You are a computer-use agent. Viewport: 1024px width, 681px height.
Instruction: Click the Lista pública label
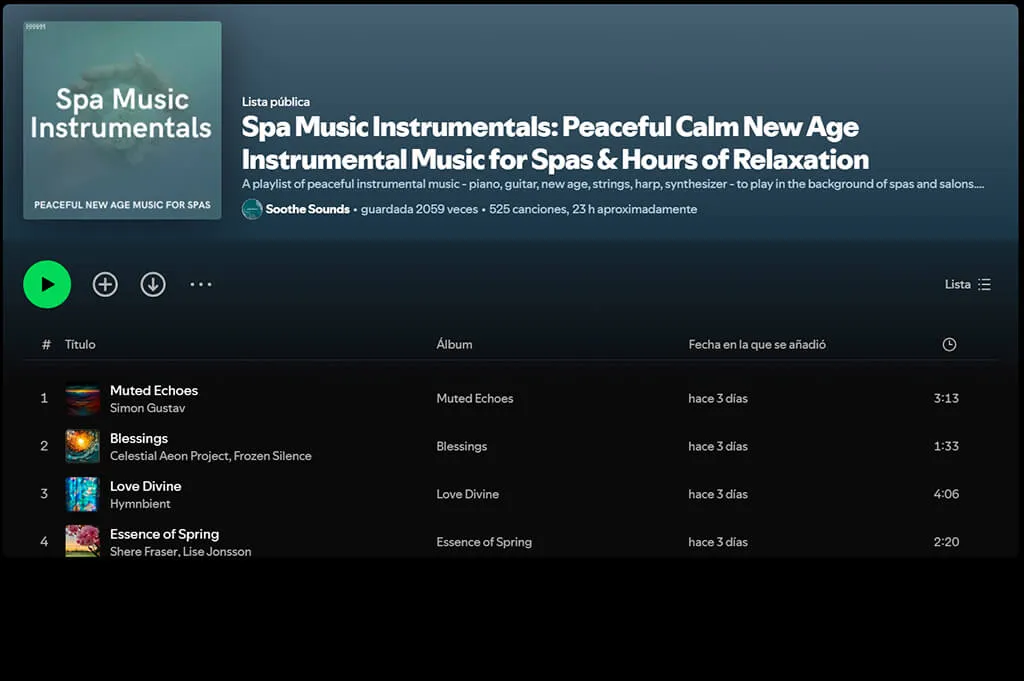(x=276, y=102)
